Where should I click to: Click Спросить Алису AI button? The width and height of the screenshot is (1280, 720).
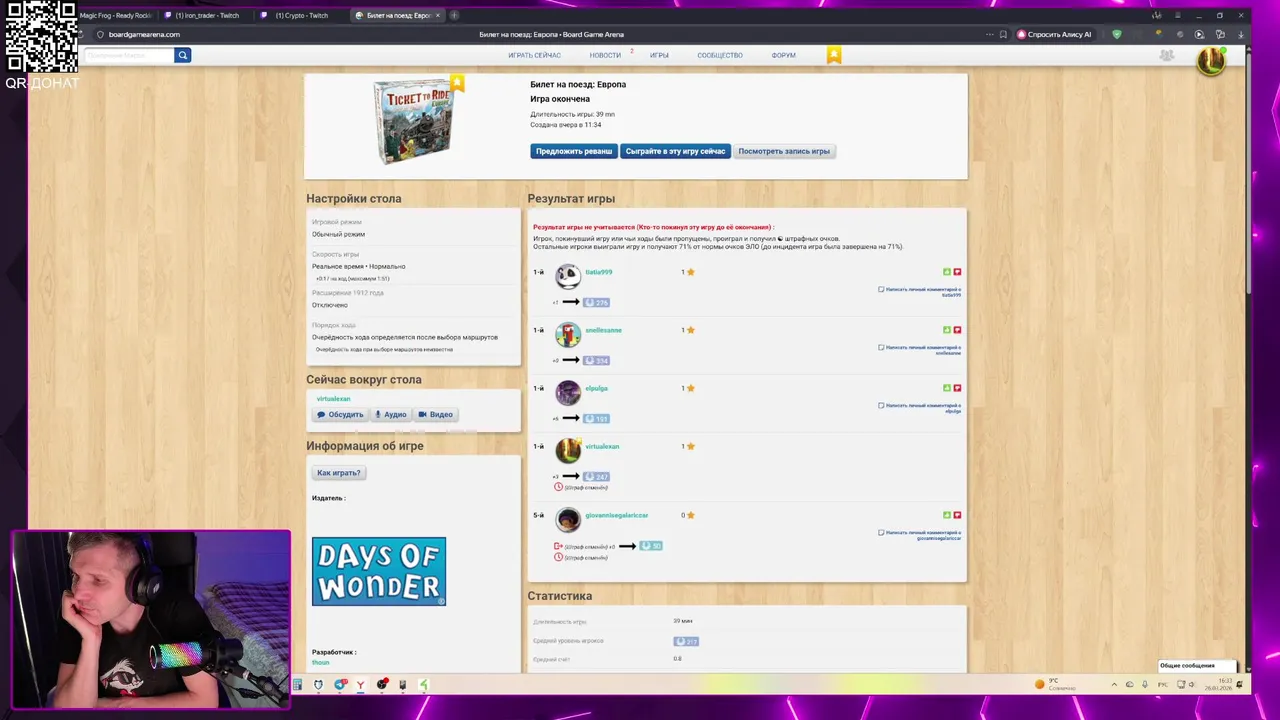tap(1054, 34)
